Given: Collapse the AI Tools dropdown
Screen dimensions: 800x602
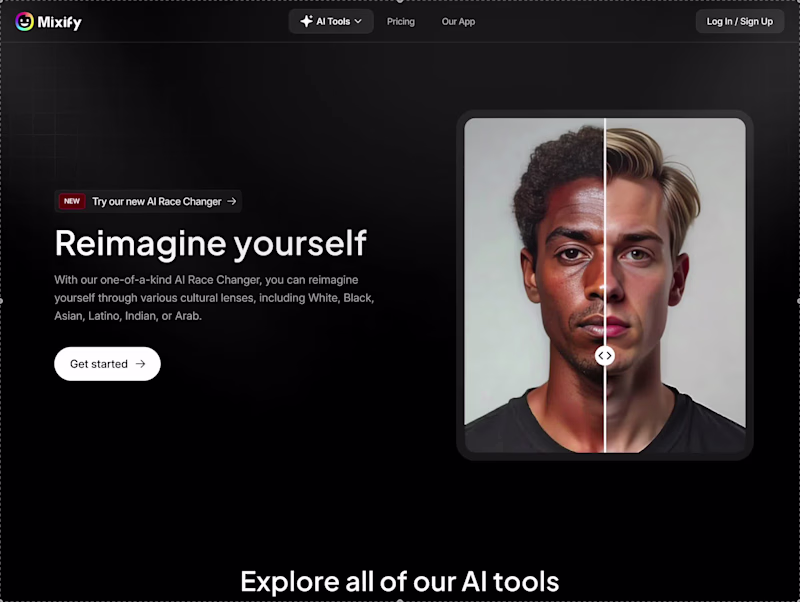Looking at the screenshot, I should pos(330,20).
